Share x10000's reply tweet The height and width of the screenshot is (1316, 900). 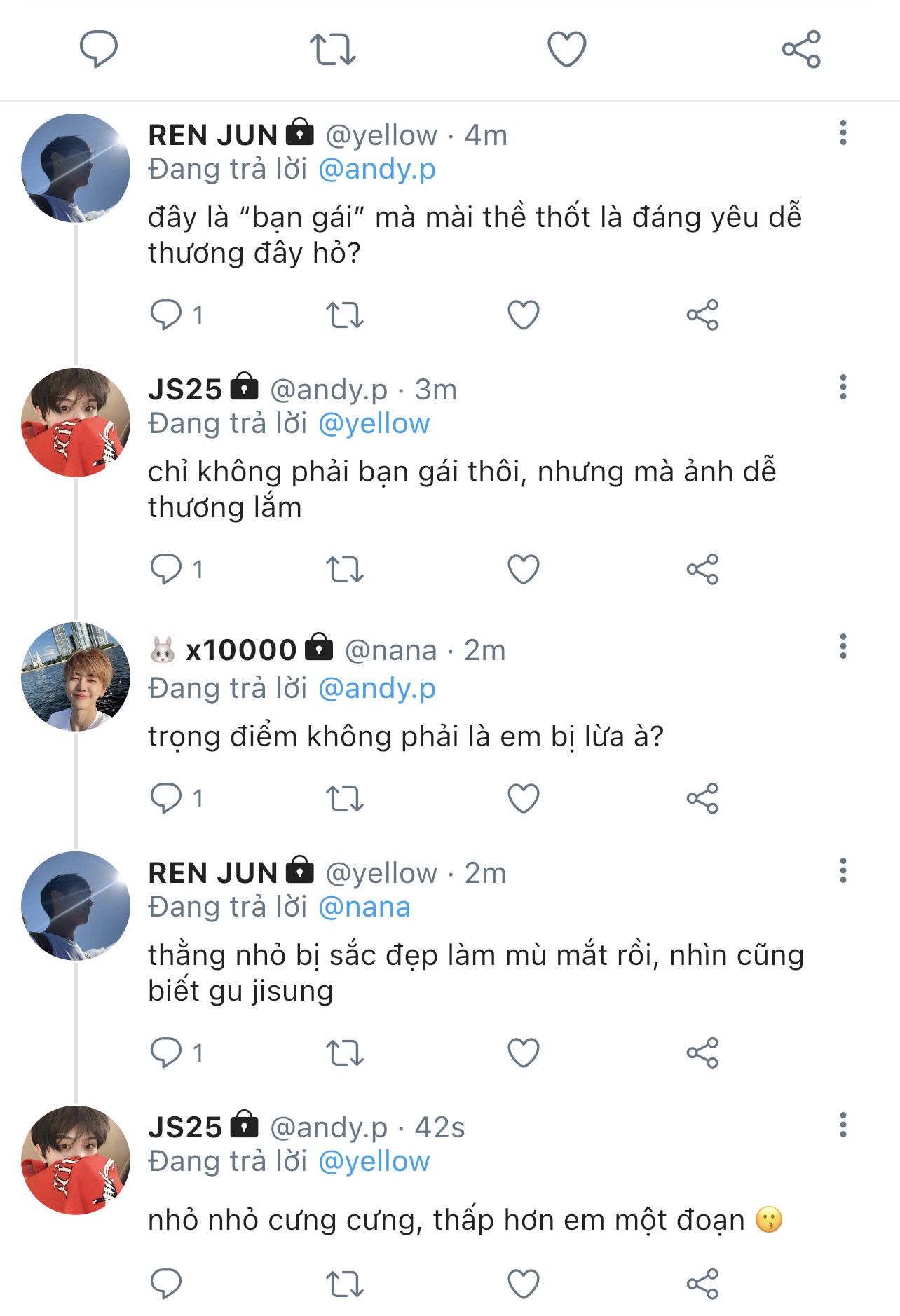(x=702, y=799)
